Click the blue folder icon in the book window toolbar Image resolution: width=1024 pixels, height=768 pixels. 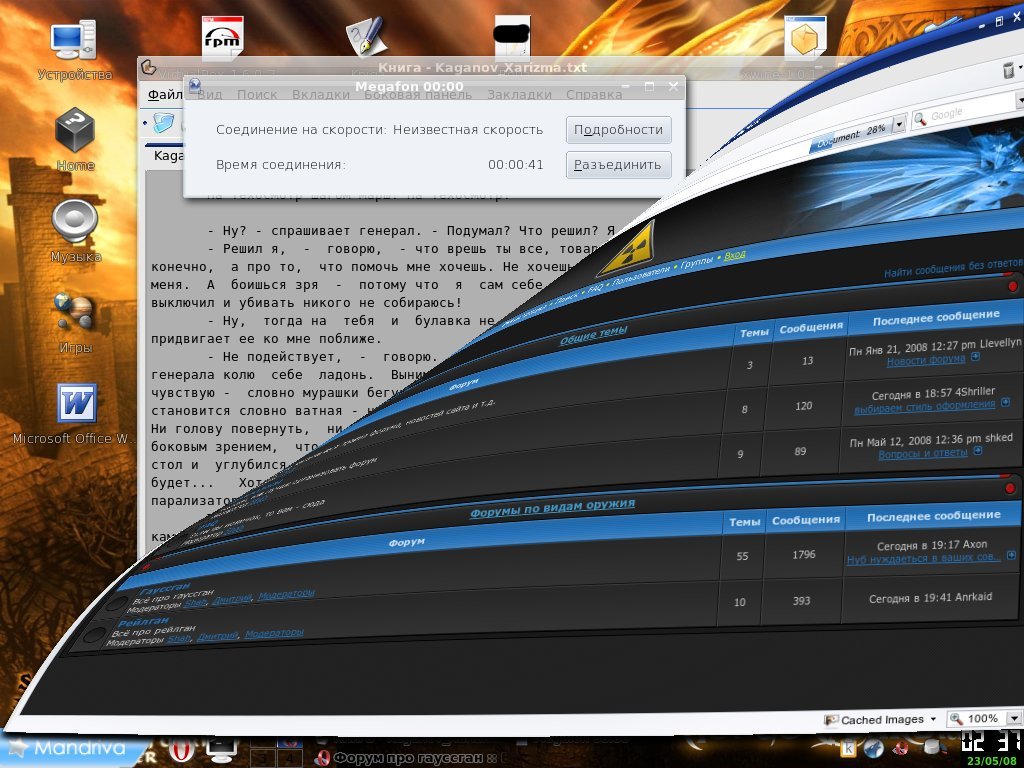coord(164,122)
